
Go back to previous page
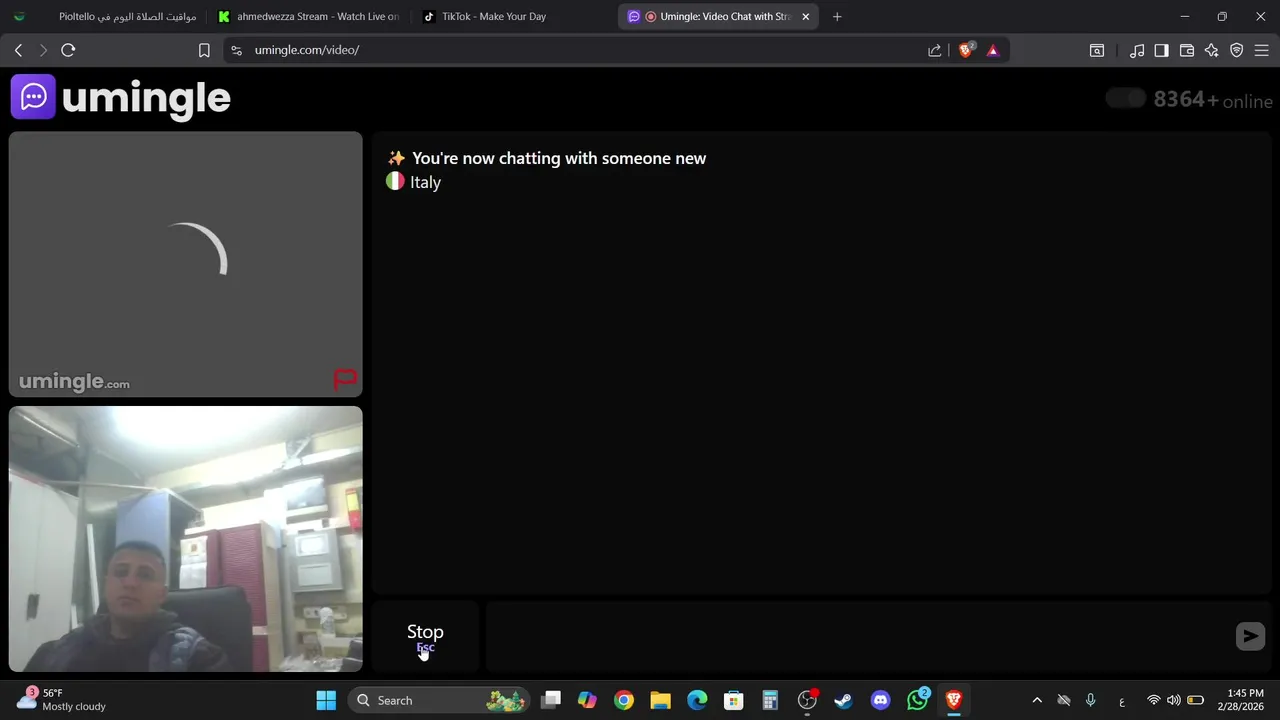point(18,50)
